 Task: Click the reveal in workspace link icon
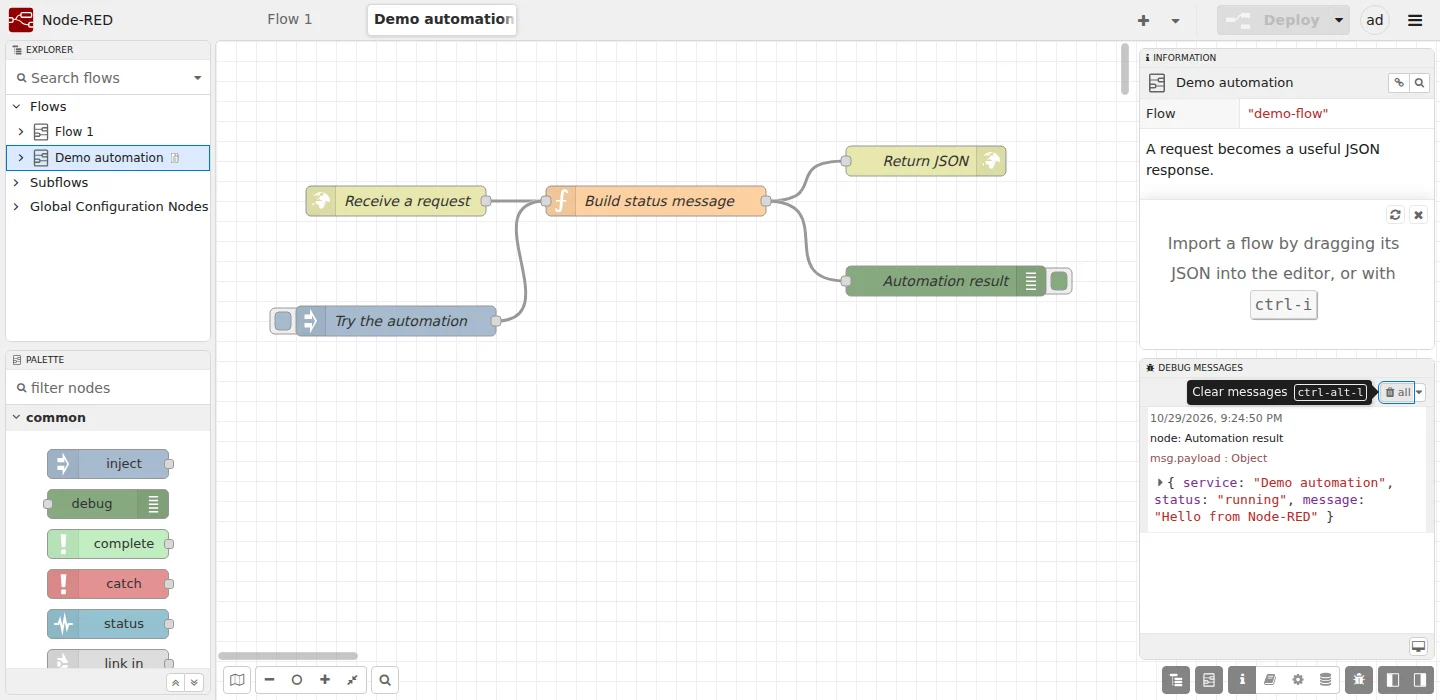(x=1399, y=83)
